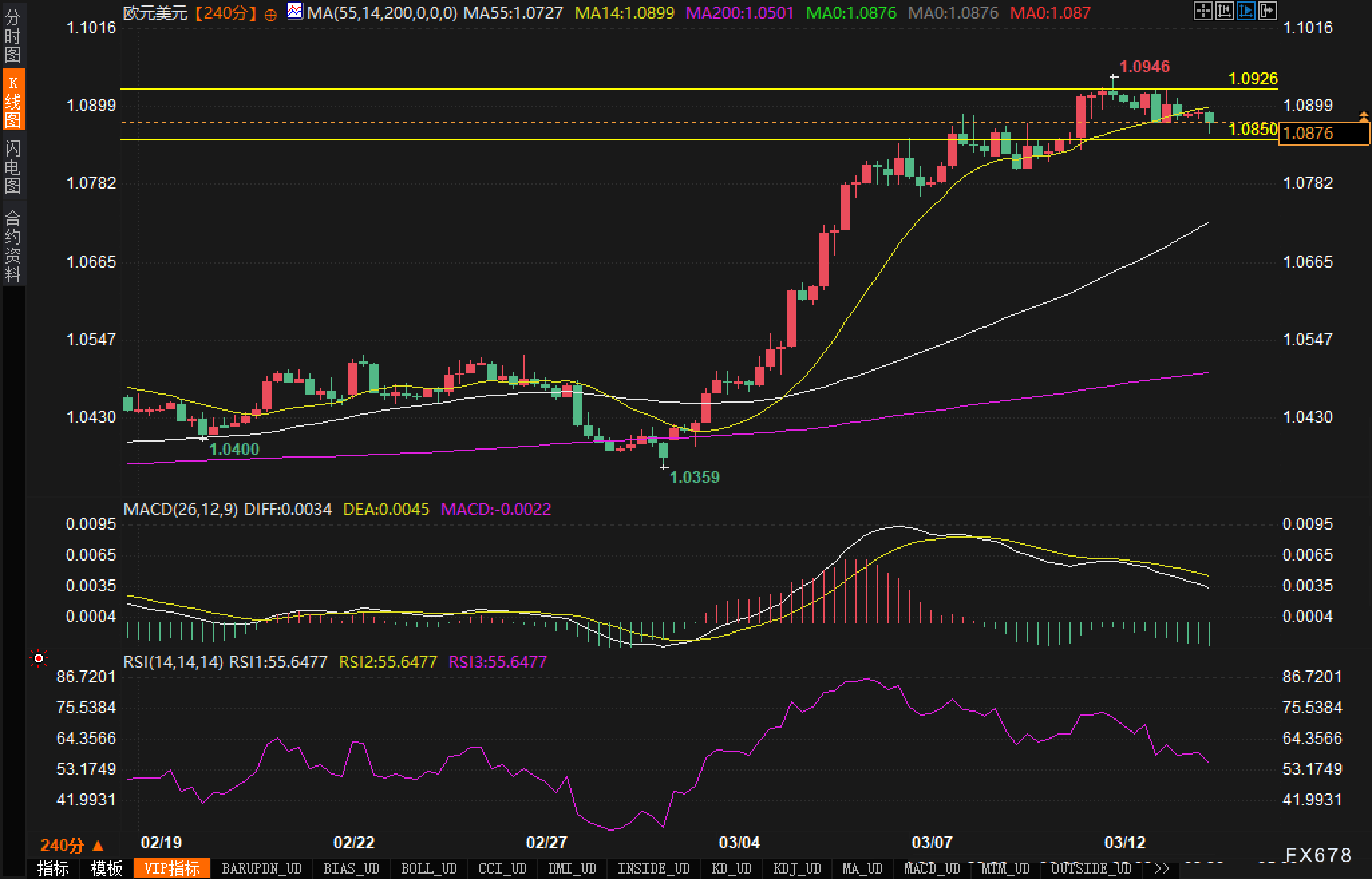Switch to the 分时图 view
The image size is (1372, 879).
tap(13, 36)
